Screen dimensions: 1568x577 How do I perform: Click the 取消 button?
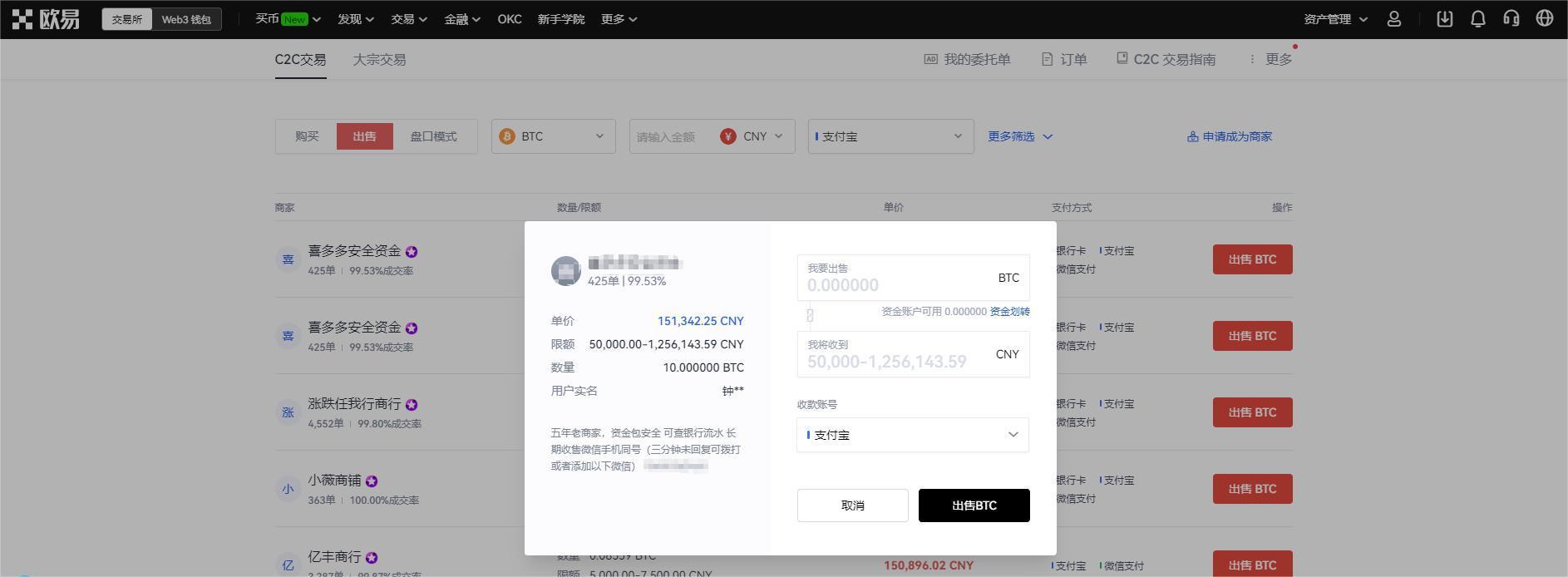pos(852,505)
